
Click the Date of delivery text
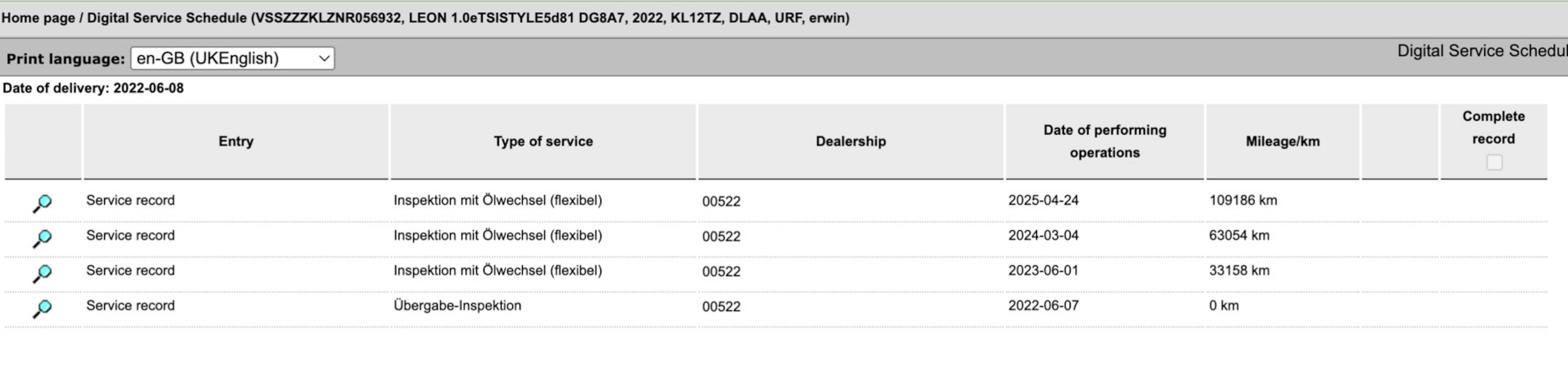pos(93,88)
